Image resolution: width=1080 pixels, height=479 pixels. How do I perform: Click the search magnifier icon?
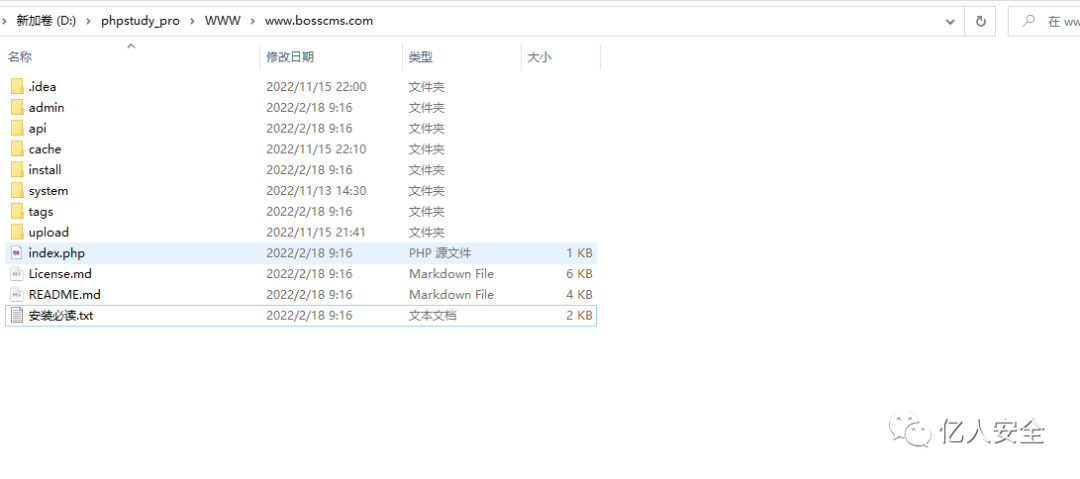click(1028, 21)
